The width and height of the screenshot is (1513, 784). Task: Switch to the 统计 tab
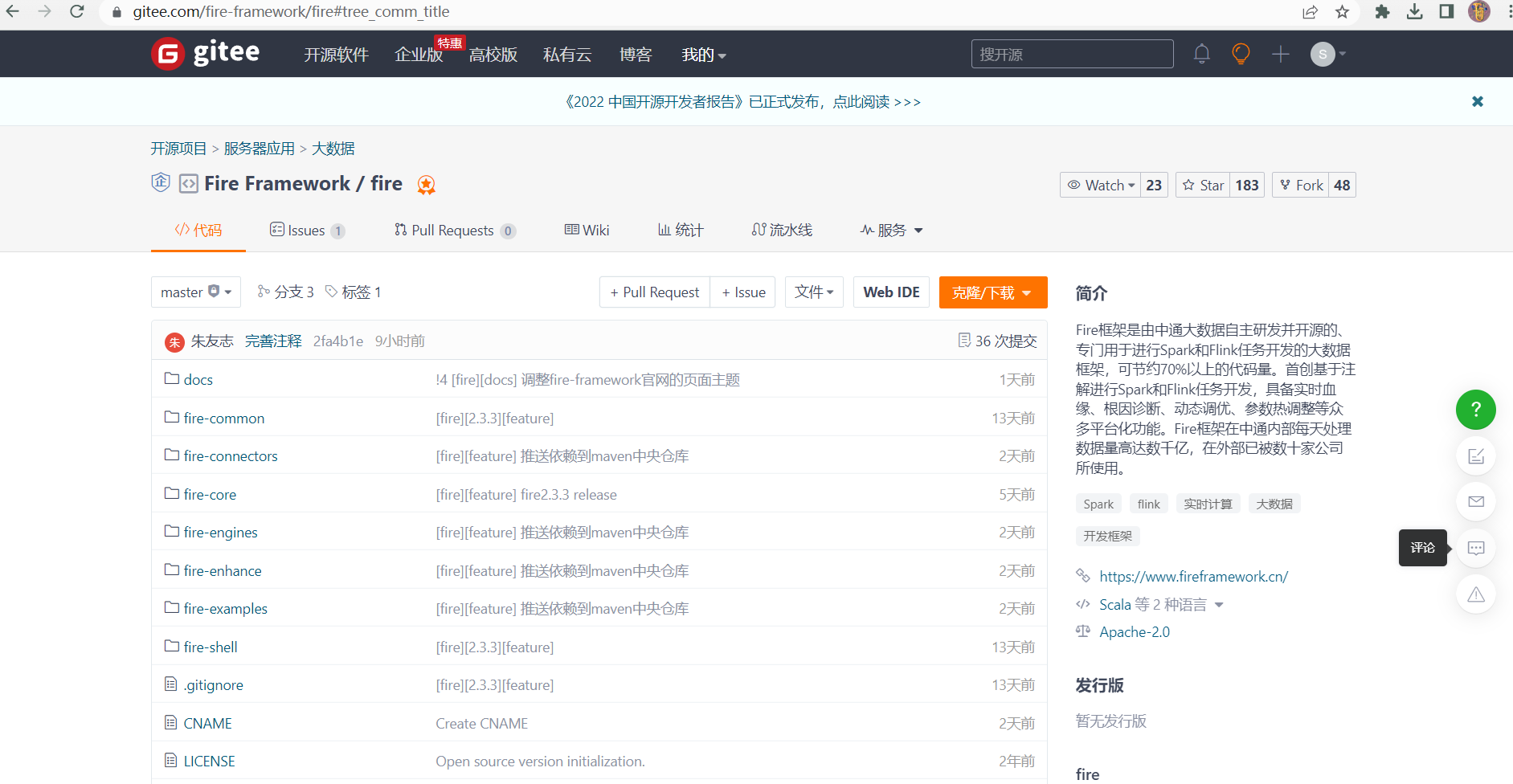(681, 230)
